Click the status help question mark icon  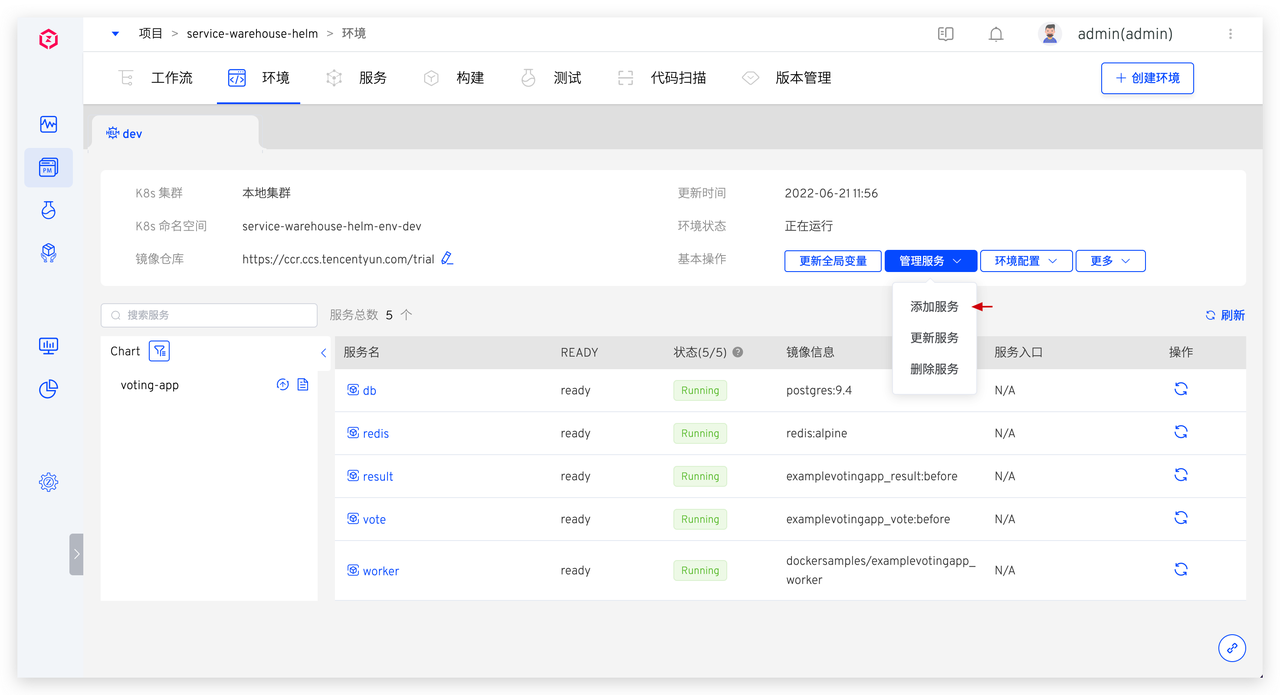coord(738,352)
